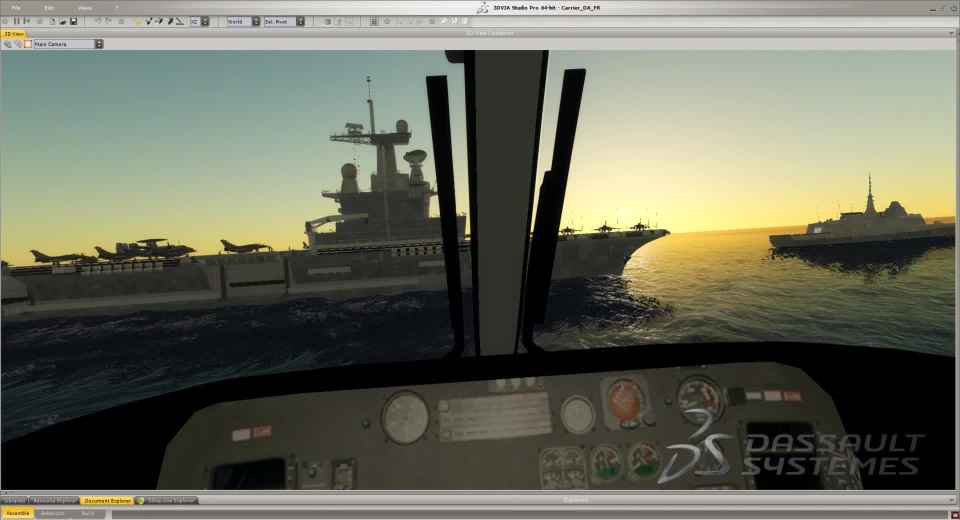Click the Pause simulation button

17,21
